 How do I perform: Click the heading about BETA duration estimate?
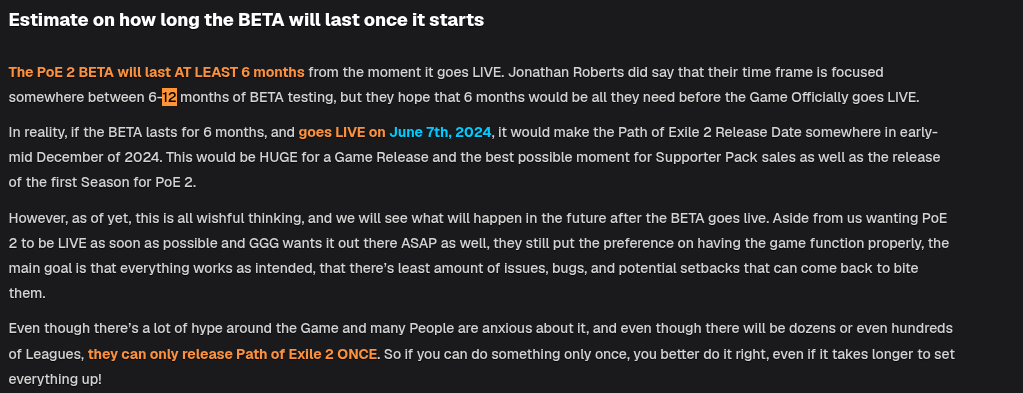pos(246,20)
